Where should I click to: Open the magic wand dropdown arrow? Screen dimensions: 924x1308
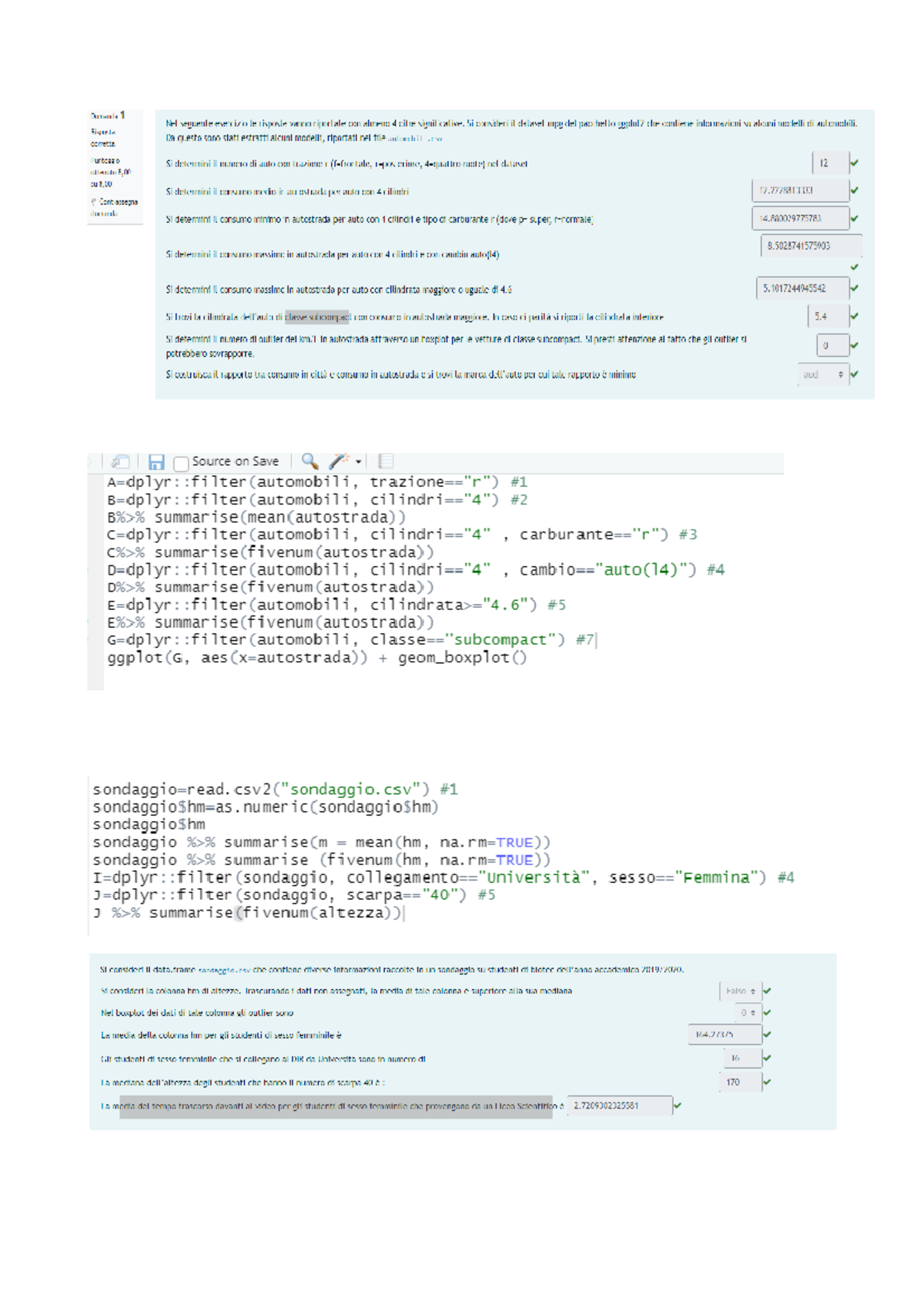[x=358, y=461]
